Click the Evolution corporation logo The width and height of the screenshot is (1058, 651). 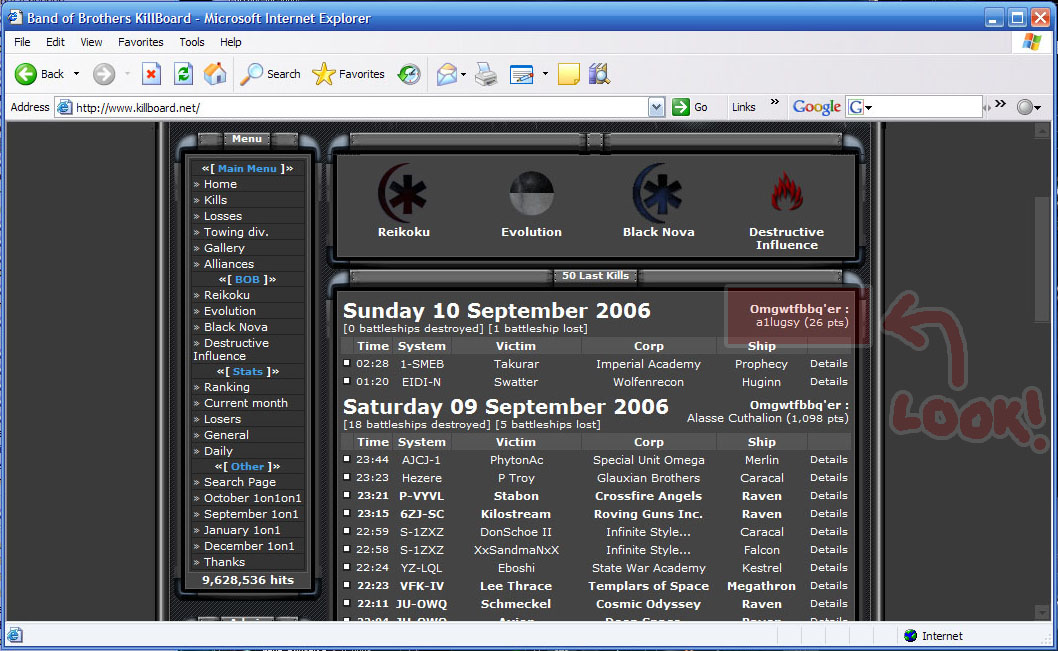click(x=532, y=194)
